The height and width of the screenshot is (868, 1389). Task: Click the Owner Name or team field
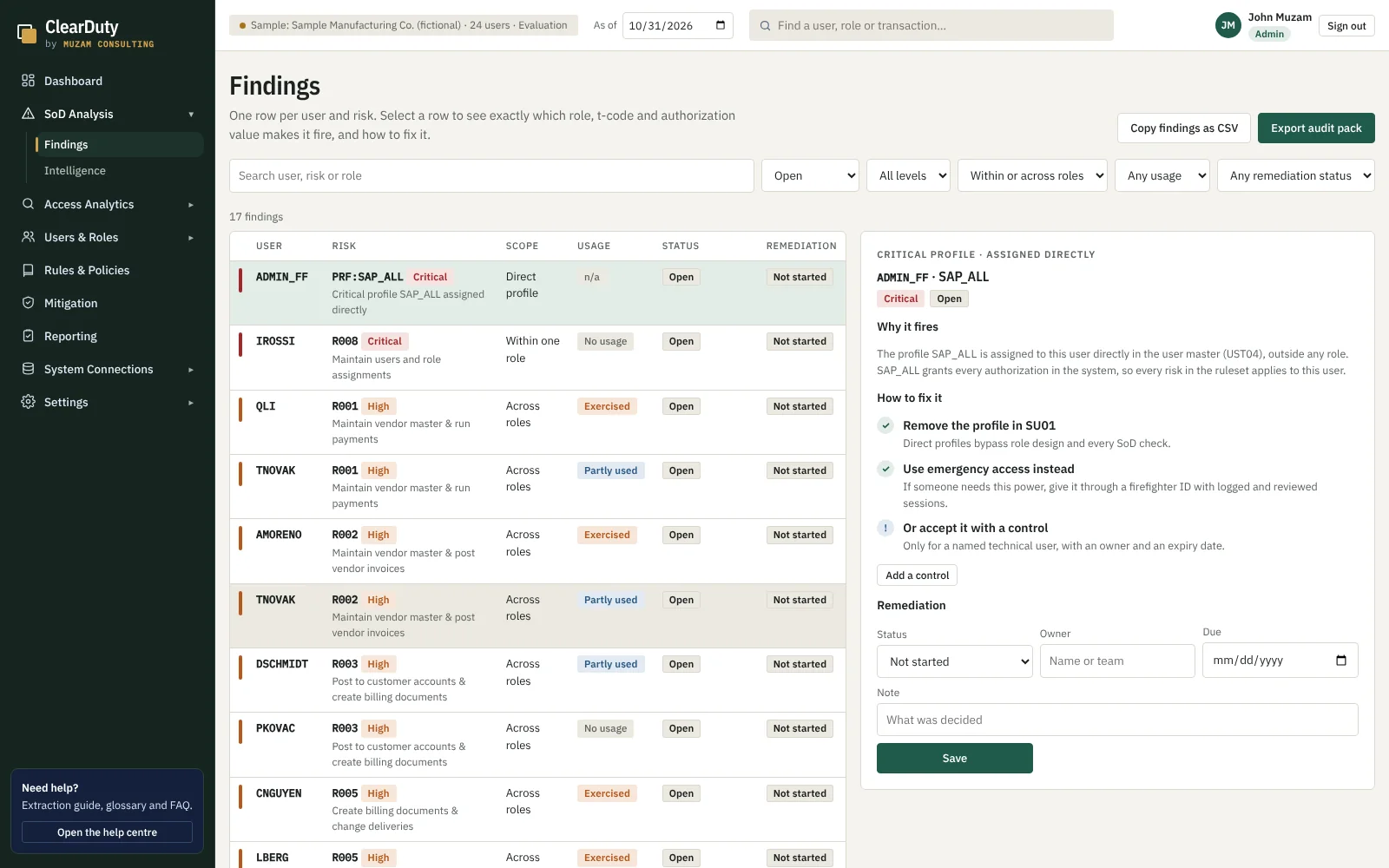[1117, 661]
